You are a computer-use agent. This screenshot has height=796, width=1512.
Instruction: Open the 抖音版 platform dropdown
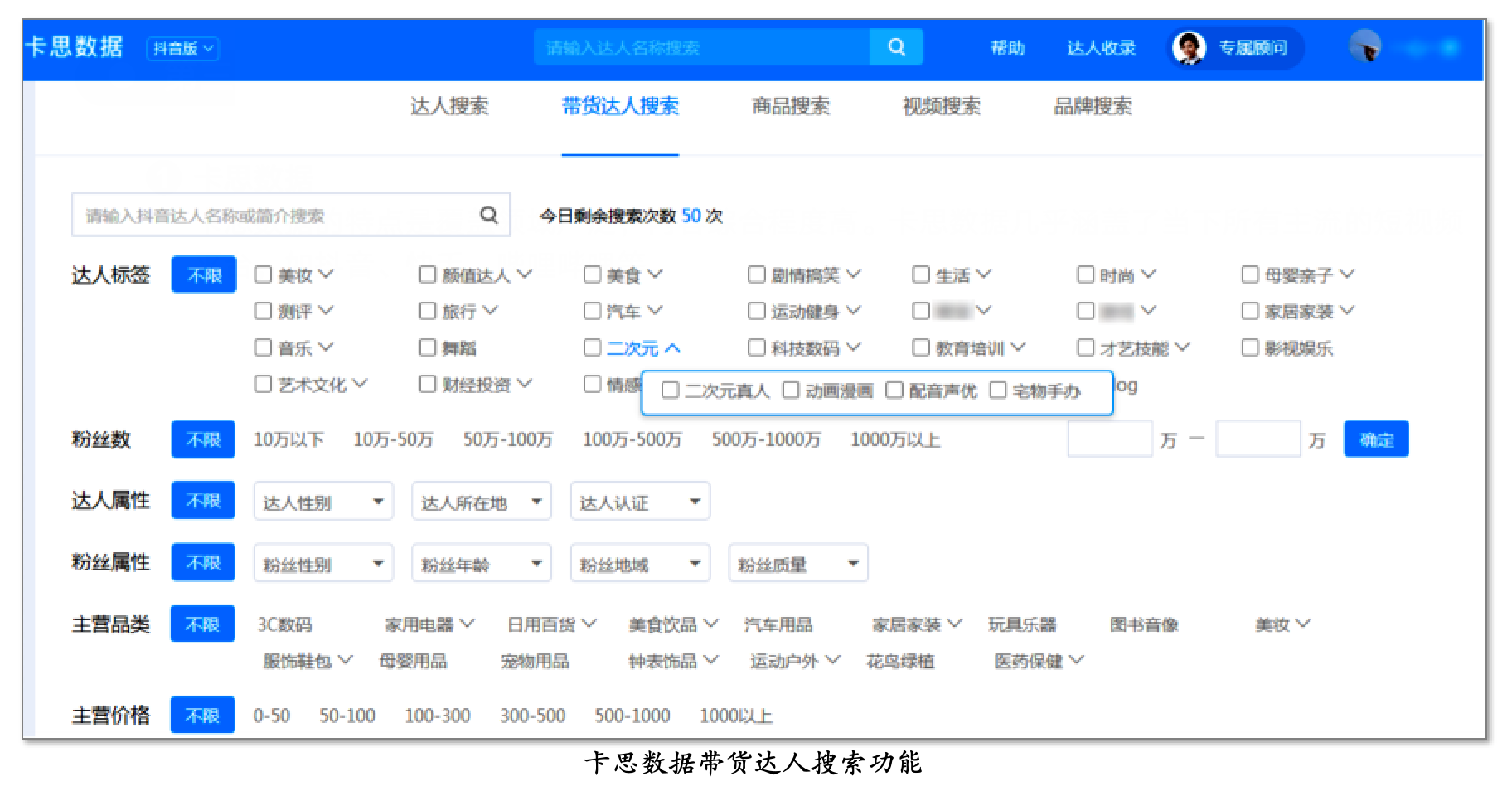183,48
